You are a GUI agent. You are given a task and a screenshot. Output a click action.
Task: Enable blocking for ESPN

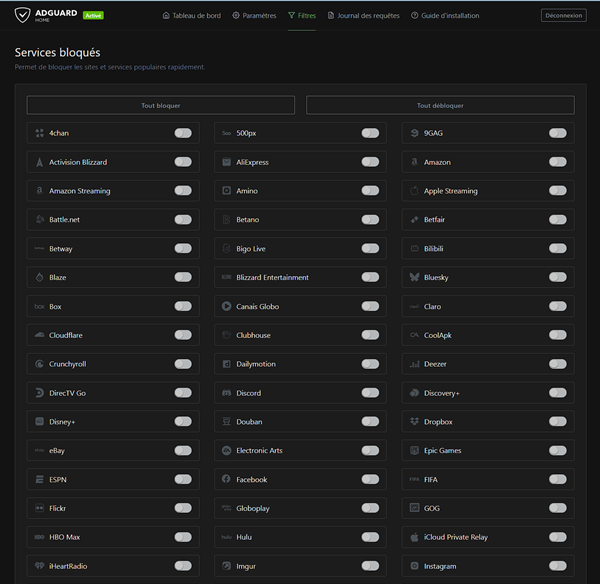point(183,479)
